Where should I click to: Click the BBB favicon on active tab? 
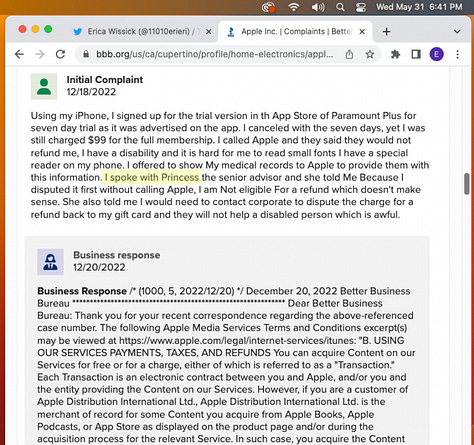[x=231, y=32]
